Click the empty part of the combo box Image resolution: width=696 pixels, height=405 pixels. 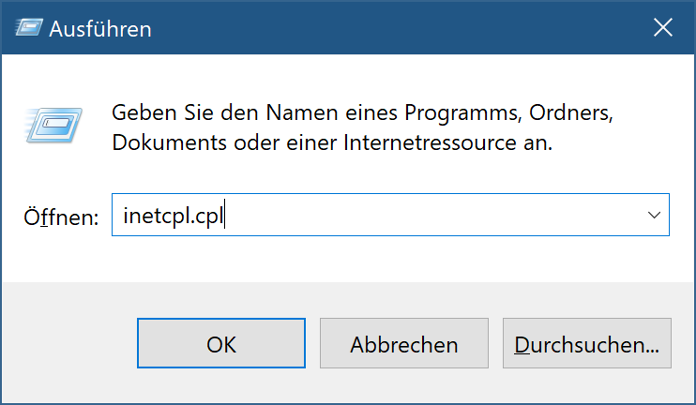coord(431,215)
